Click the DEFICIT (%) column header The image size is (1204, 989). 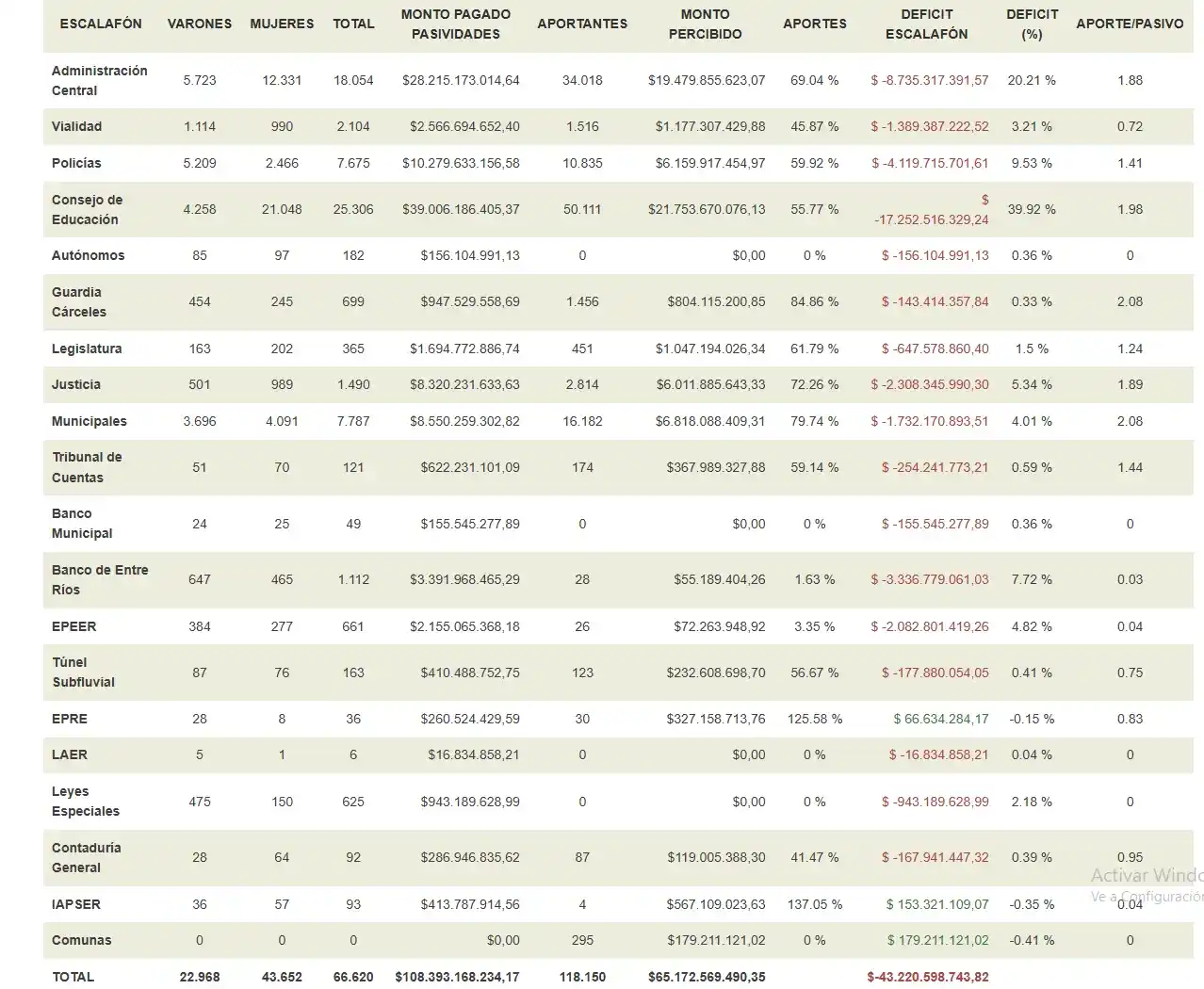pyautogui.click(x=1033, y=24)
